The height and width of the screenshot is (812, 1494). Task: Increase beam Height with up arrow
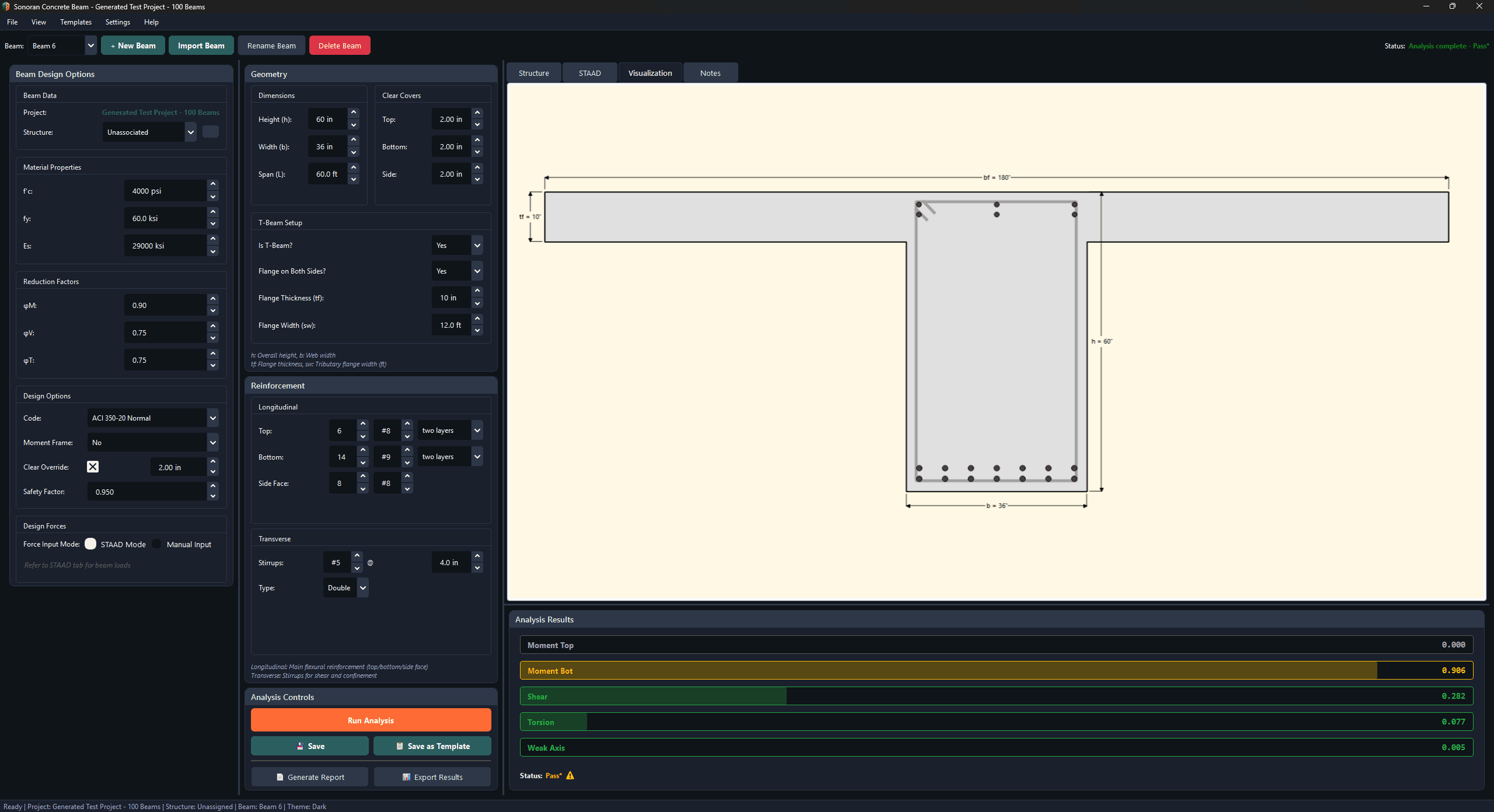pyautogui.click(x=354, y=113)
